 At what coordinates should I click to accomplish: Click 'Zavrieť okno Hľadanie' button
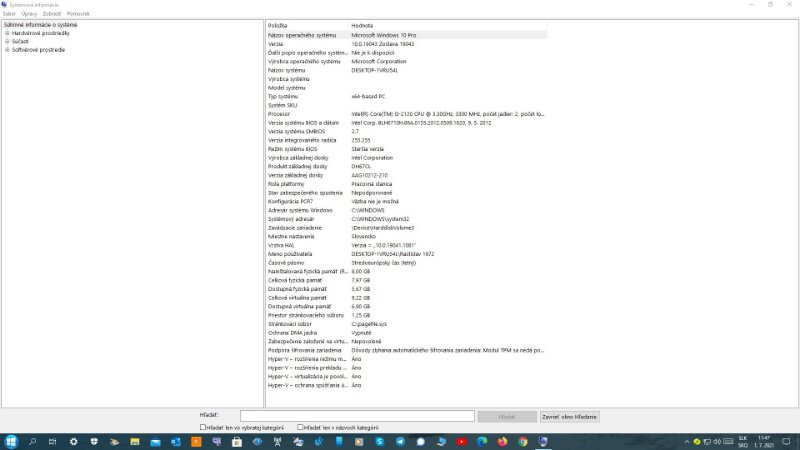coord(570,415)
